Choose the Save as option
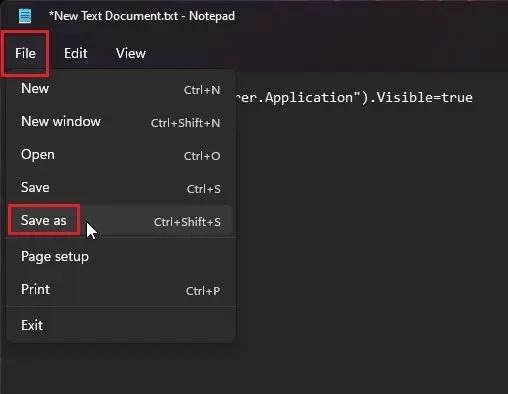 point(121,221)
